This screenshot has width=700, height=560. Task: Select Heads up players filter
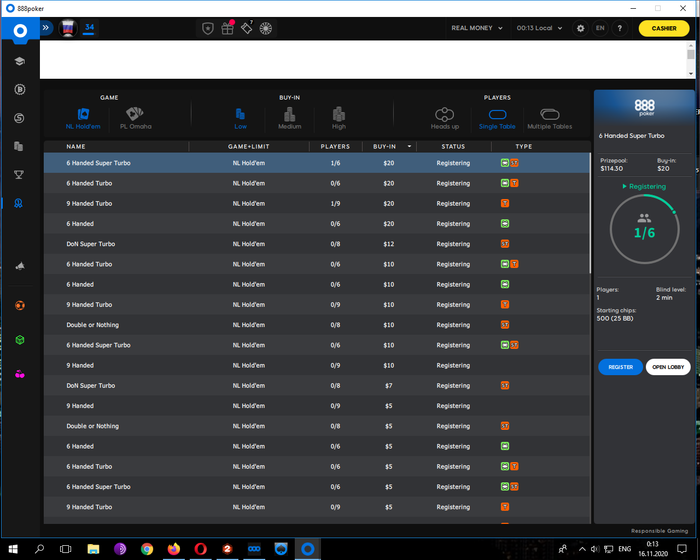tap(445, 119)
